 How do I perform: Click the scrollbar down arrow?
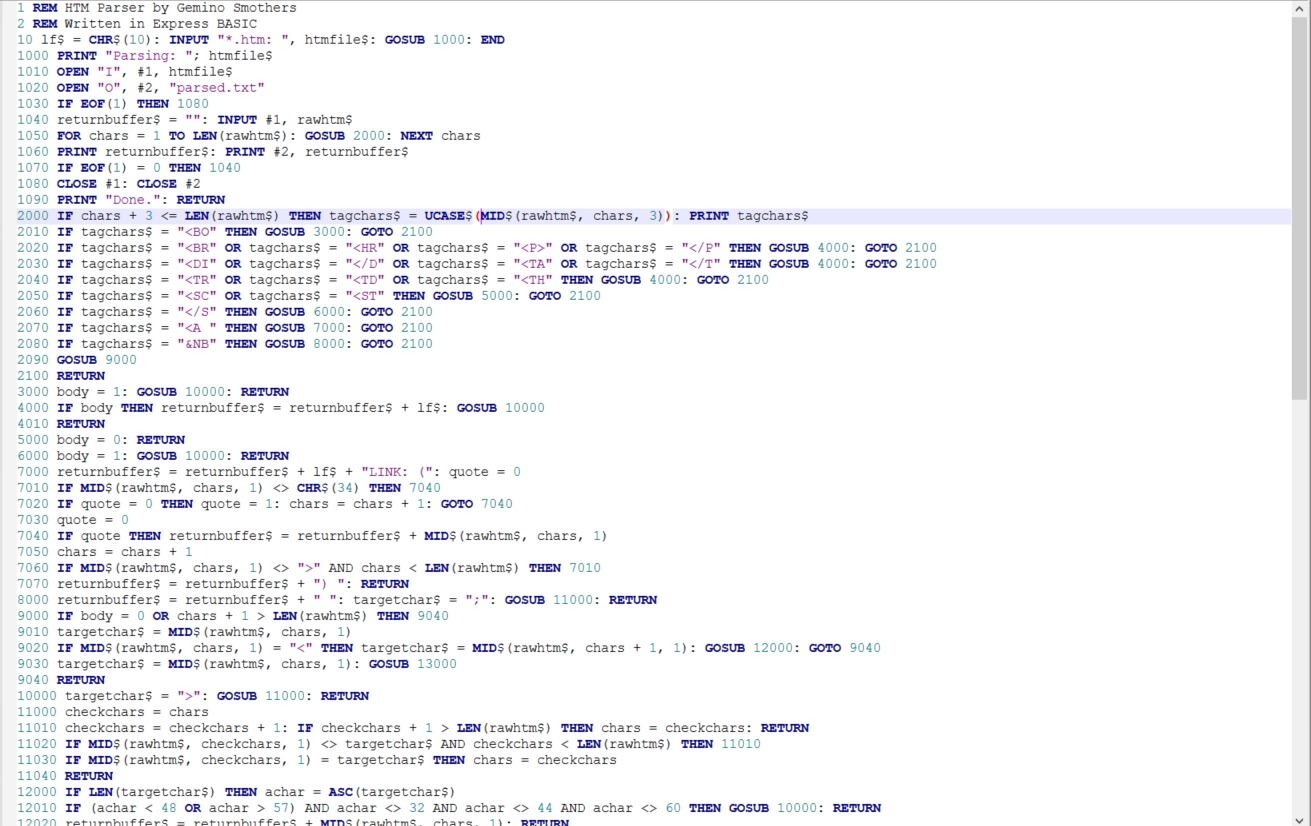point(1300,818)
